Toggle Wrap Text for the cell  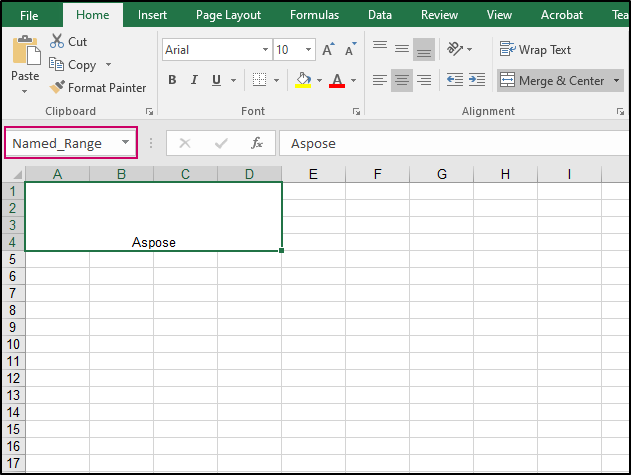[x=535, y=50]
